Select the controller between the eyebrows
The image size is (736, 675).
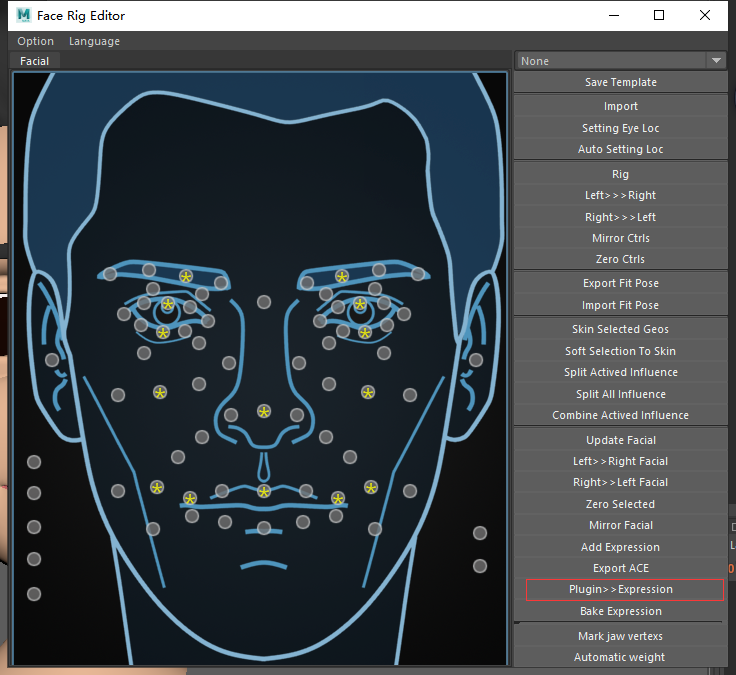pyautogui.click(x=264, y=302)
